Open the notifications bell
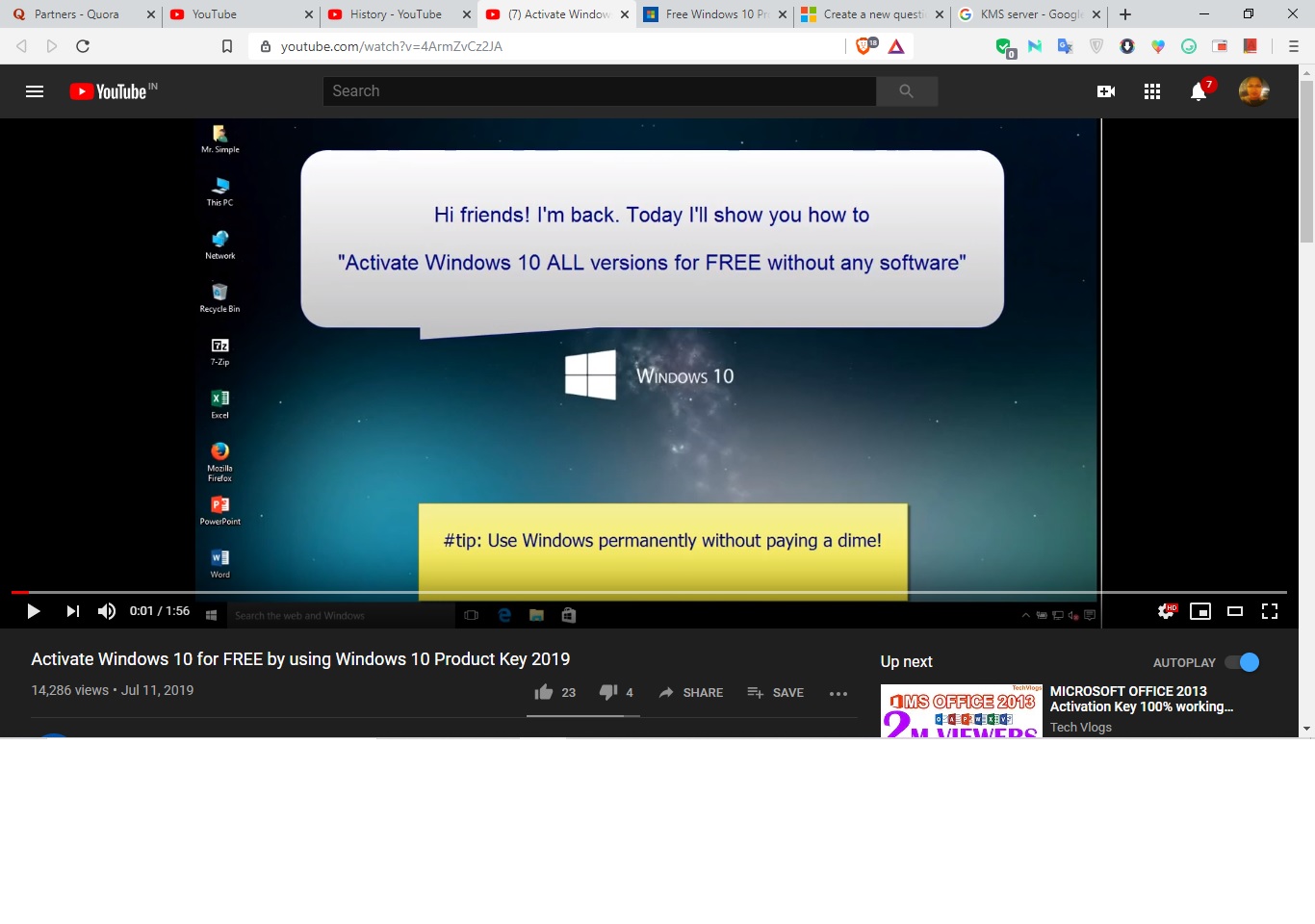Image resolution: width=1315 pixels, height=924 pixels. point(1199,91)
